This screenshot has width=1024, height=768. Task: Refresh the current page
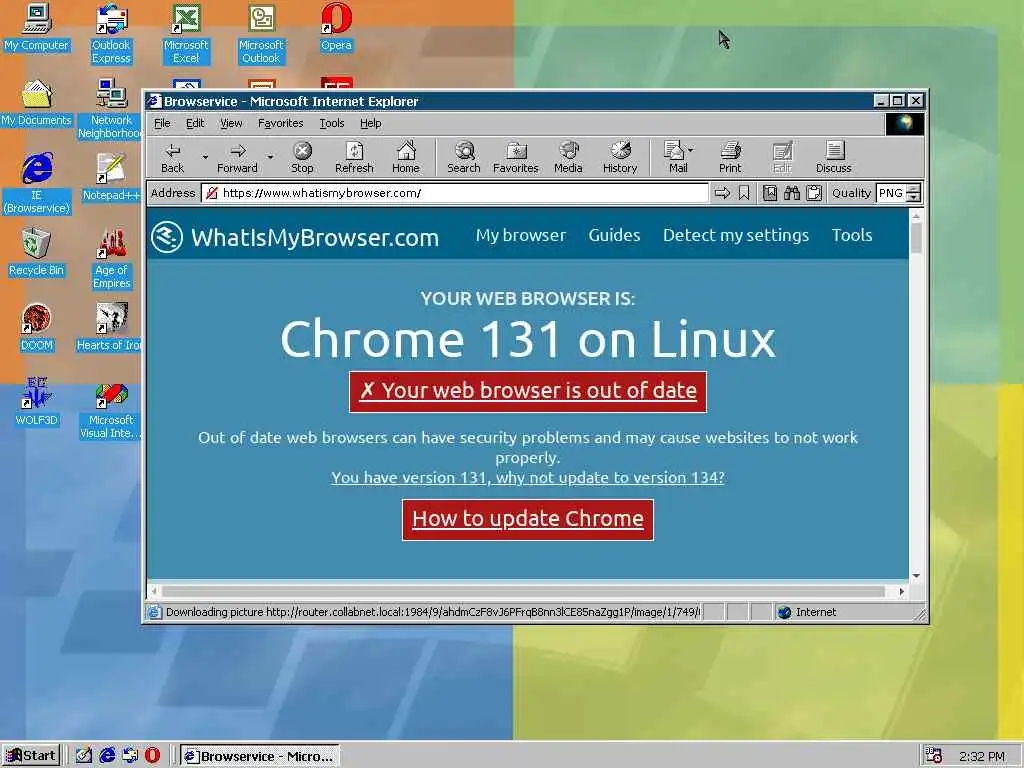coord(354,157)
